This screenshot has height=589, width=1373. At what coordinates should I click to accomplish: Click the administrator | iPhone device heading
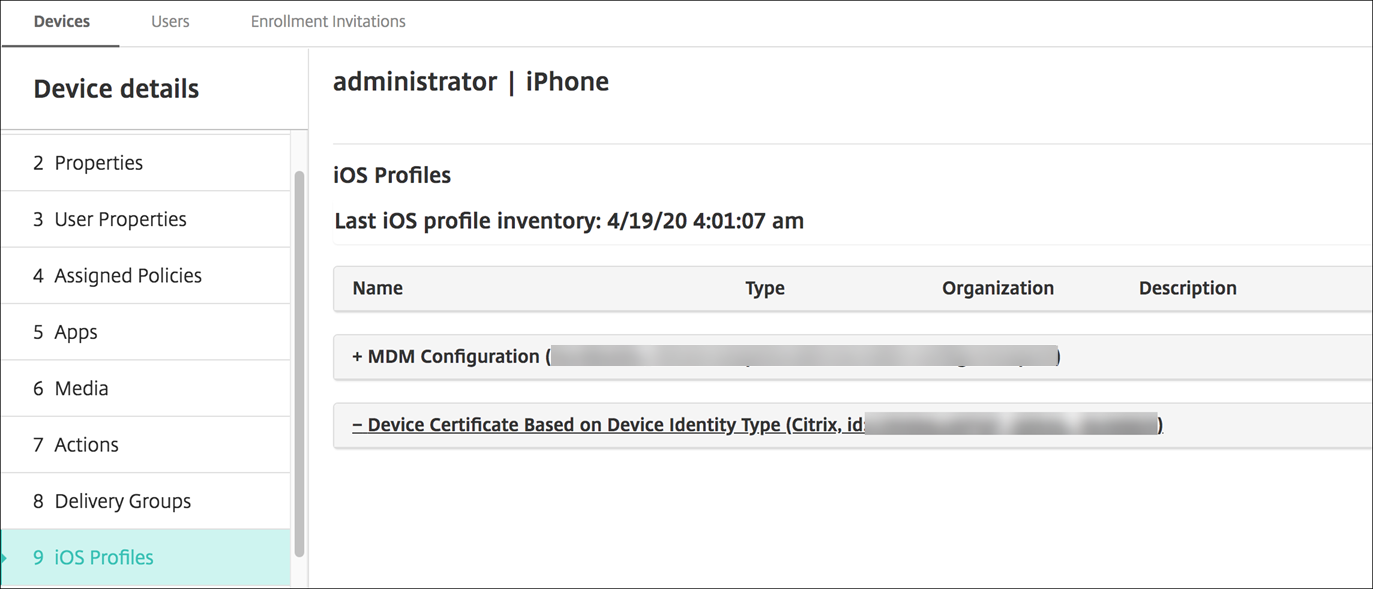click(471, 82)
